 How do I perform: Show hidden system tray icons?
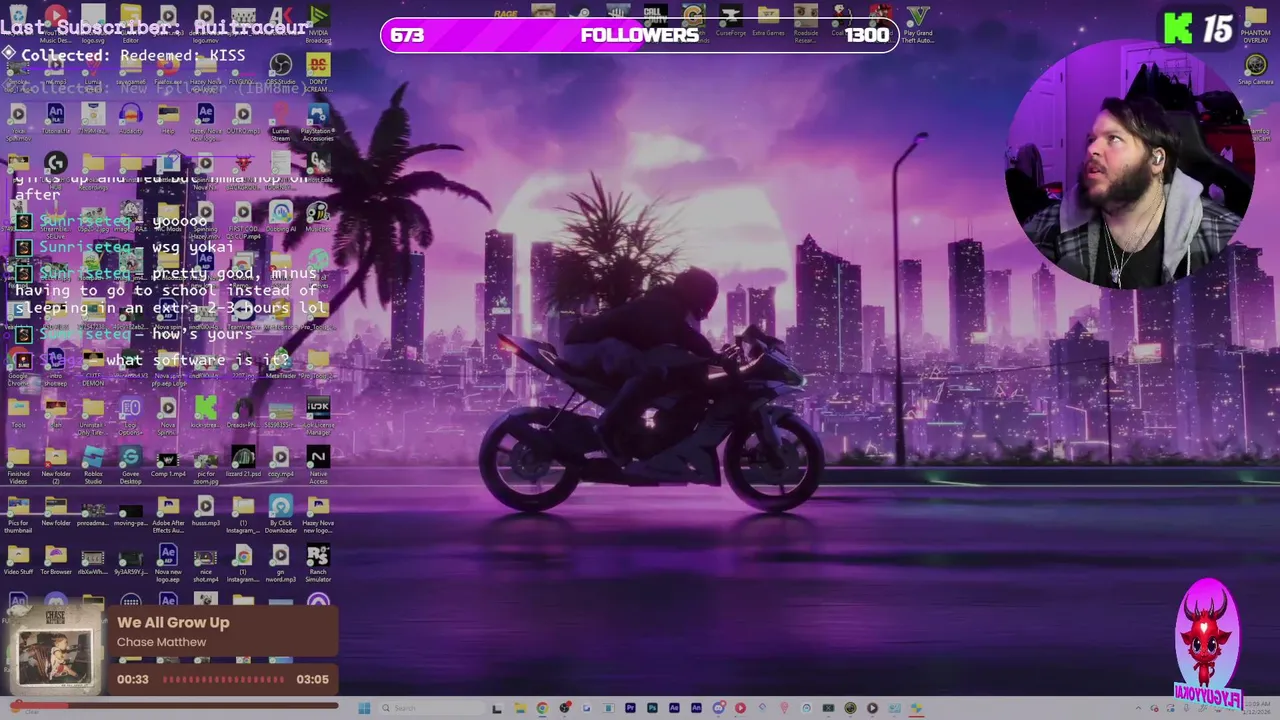pos(1137,708)
